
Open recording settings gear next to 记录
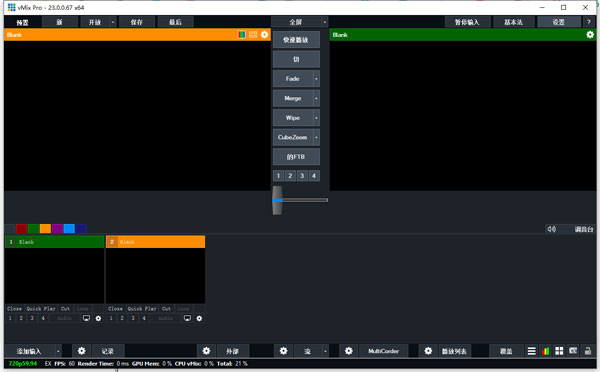point(82,351)
